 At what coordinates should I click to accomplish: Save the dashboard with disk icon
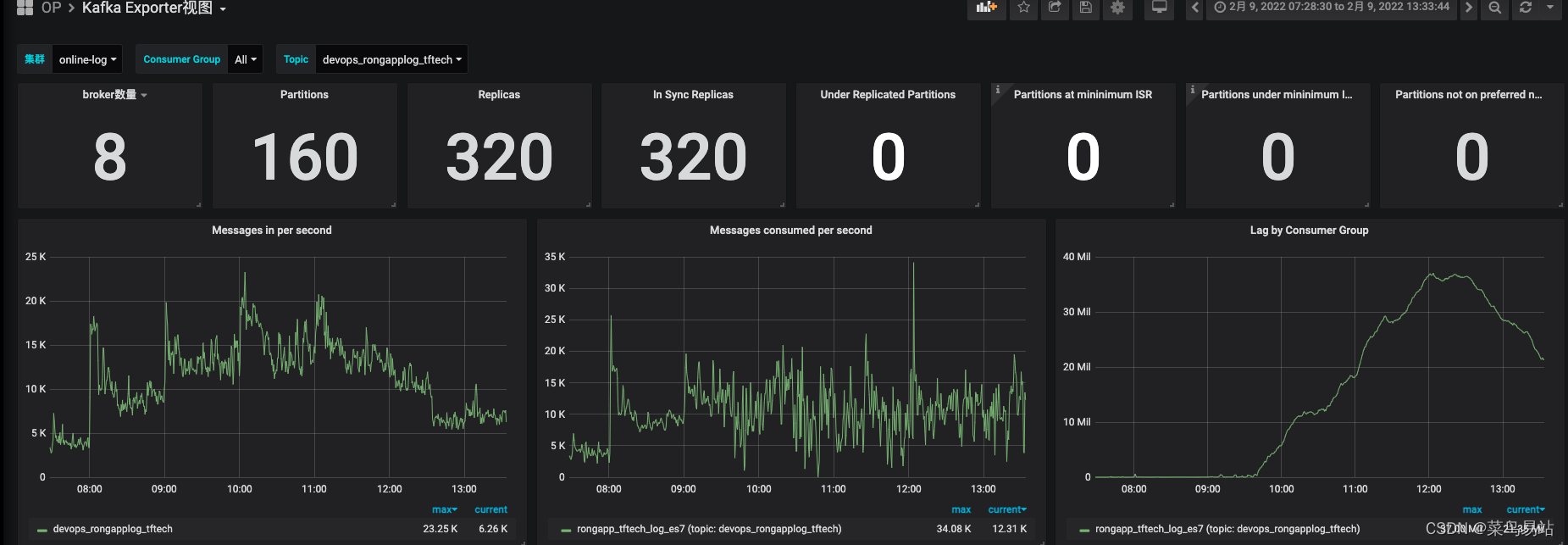point(1085,8)
